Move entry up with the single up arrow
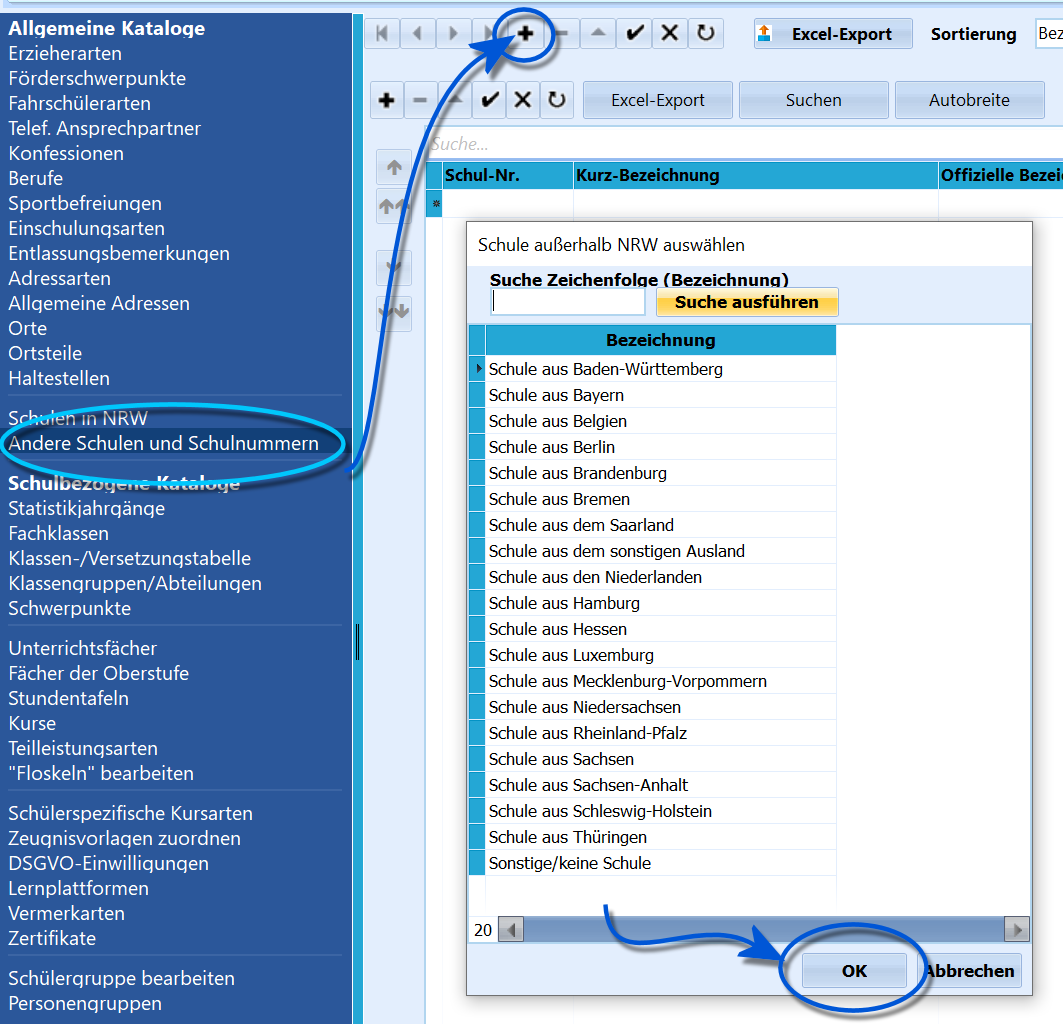 pos(394,167)
